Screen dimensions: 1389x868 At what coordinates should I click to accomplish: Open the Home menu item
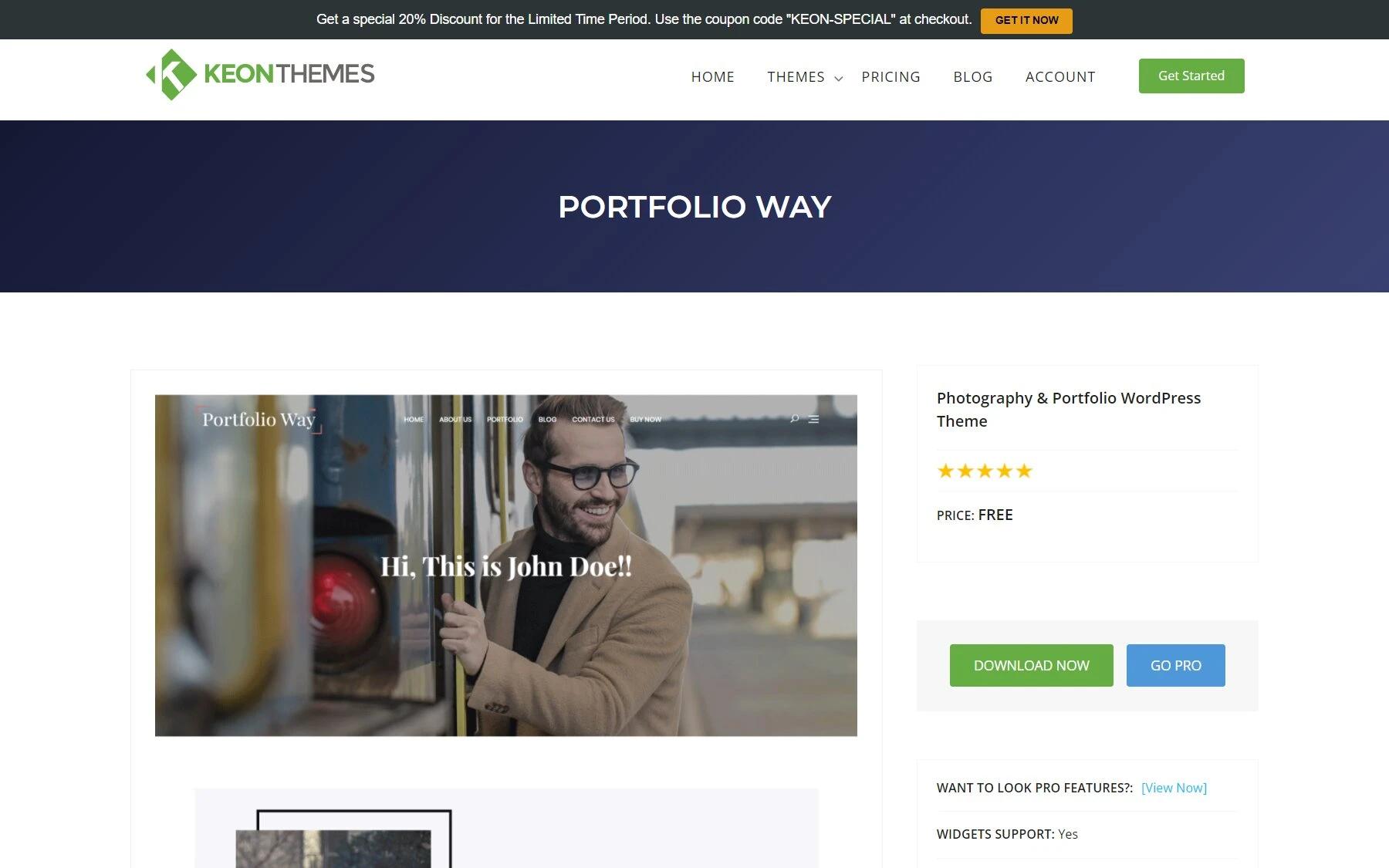(712, 76)
